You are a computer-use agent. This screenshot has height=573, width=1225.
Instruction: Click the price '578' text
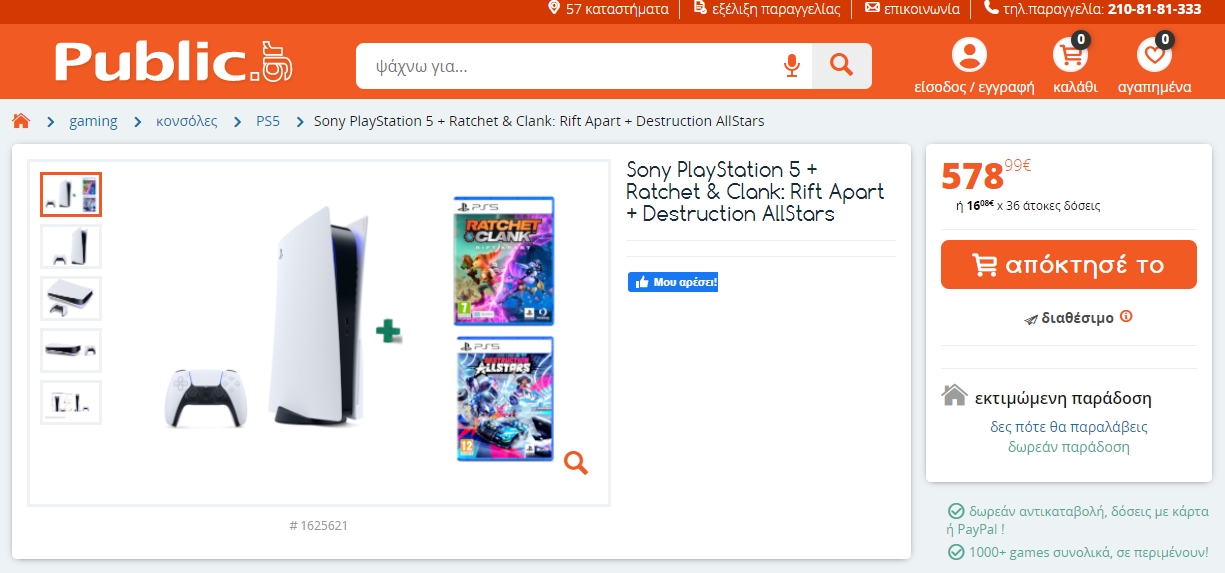point(973,177)
